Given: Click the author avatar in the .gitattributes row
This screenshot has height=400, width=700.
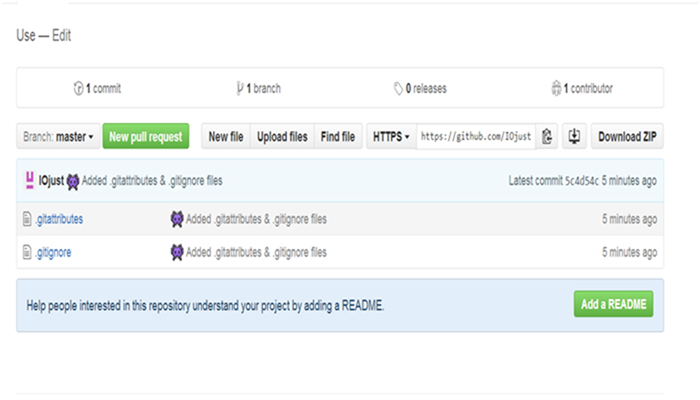Looking at the screenshot, I should pos(177,219).
